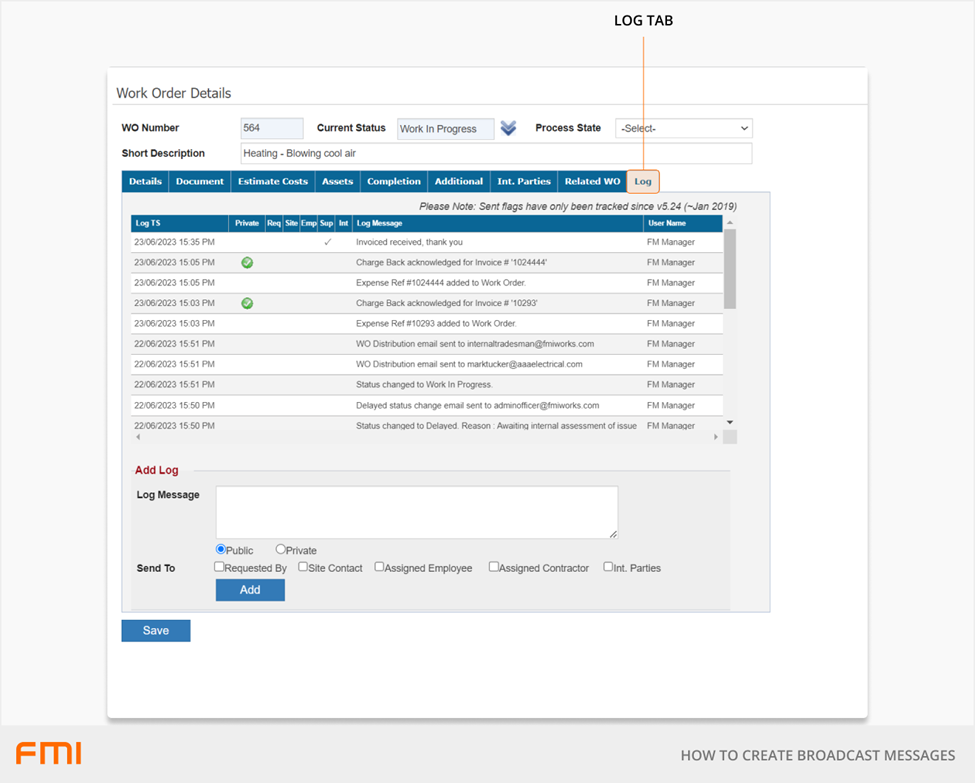Image resolution: width=975 pixels, height=783 pixels.
Task: Switch to the Estimate Costs tab
Action: [272, 182]
